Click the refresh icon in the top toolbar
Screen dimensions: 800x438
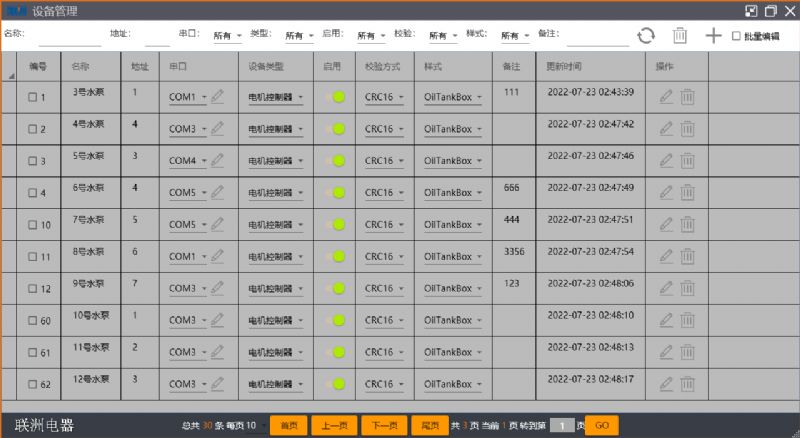[x=646, y=35]
